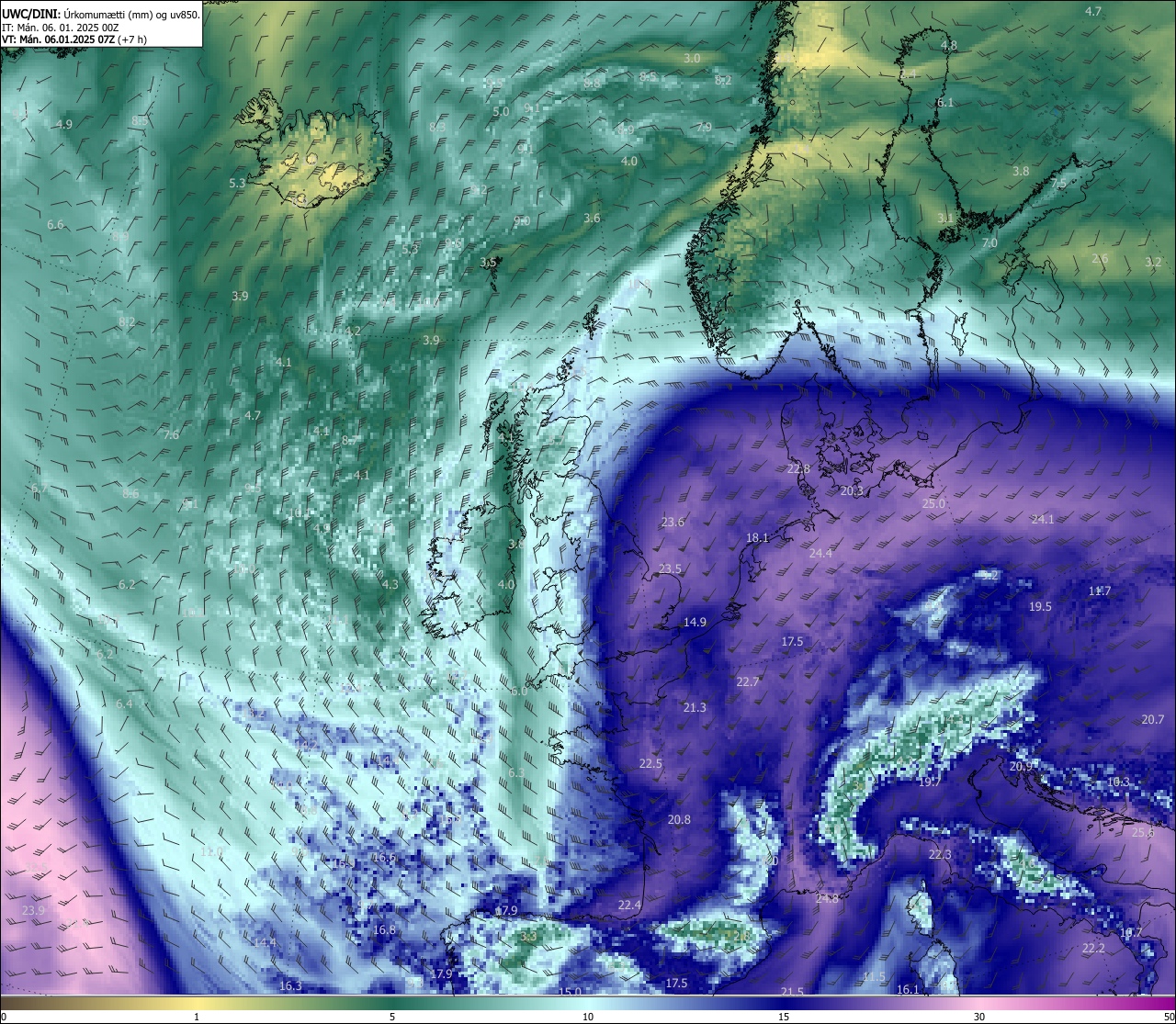Click the 18.1 value on the map
This screenshot has height=1024, width=1176.
[x=757, y=537]
